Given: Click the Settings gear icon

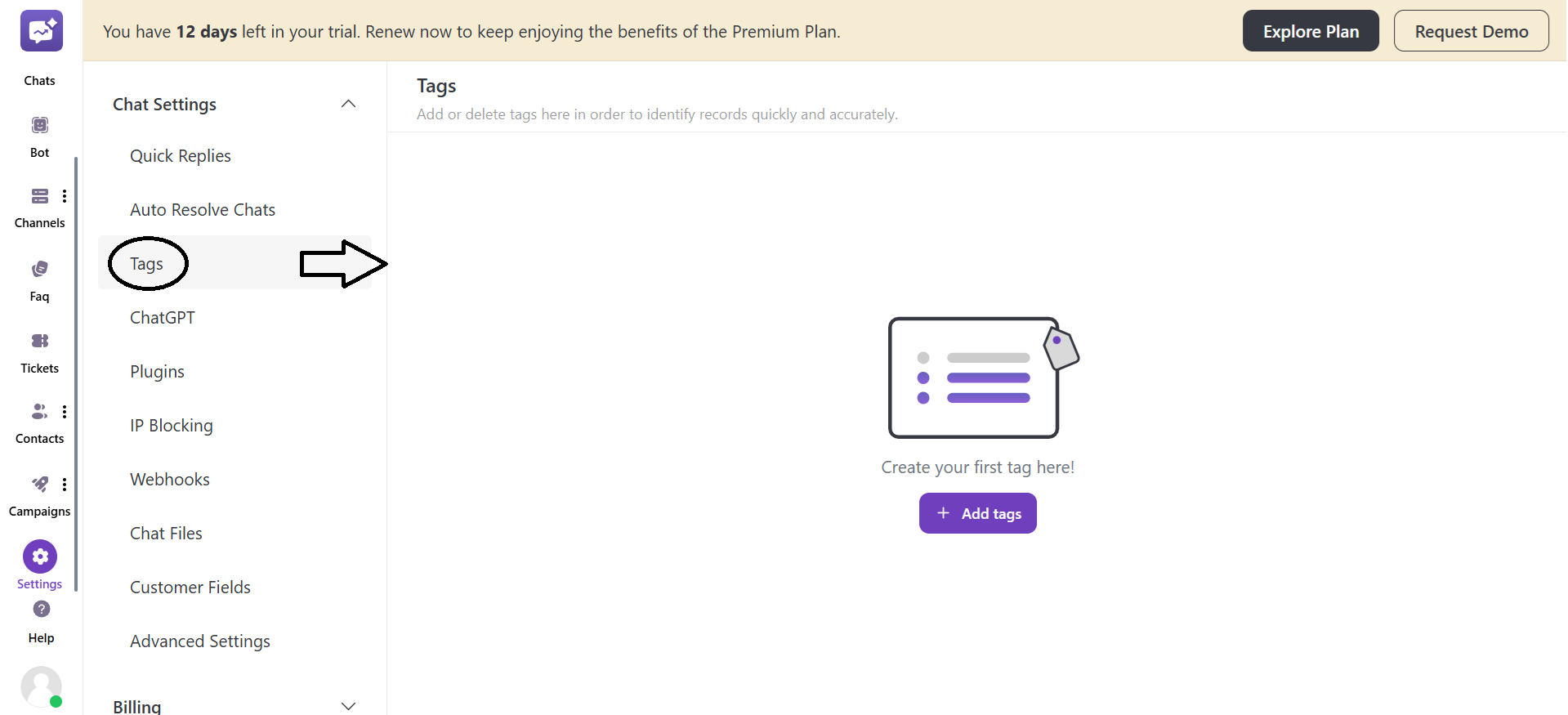Looking at the screenshot, I should pyautogui.click(x=40, y=556).
